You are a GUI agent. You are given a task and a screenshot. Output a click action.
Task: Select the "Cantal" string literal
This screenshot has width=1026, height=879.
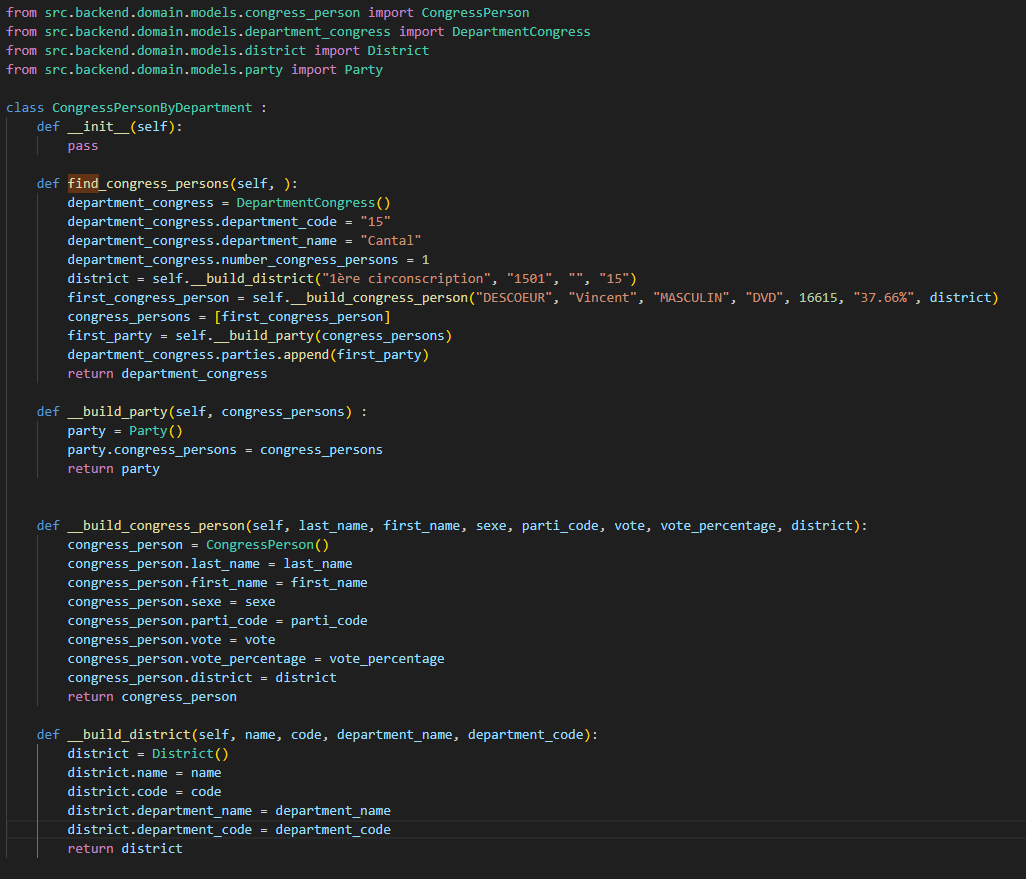(391, 241)
